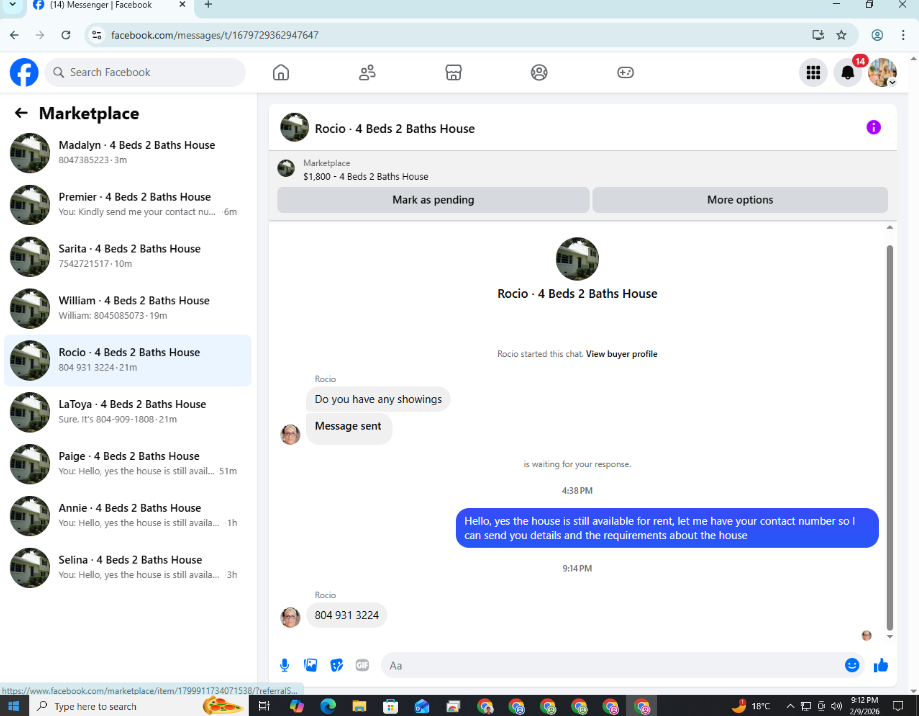
Task: Click the "804 931 3224" message bubble
Action: pyautogui.click(x=346, y=615)
